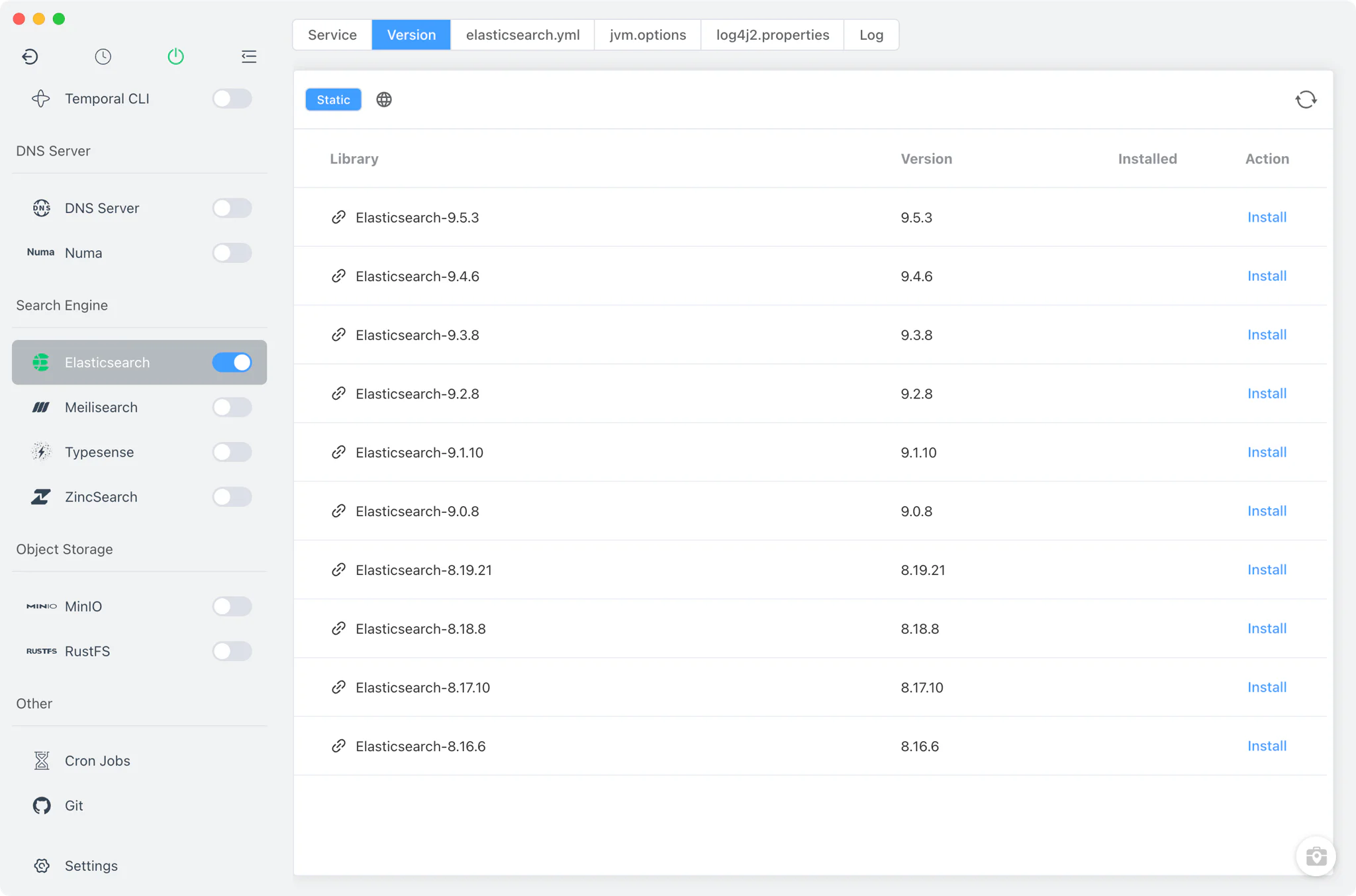Click the Meilisearch logo icon

(x=41, y=408)
